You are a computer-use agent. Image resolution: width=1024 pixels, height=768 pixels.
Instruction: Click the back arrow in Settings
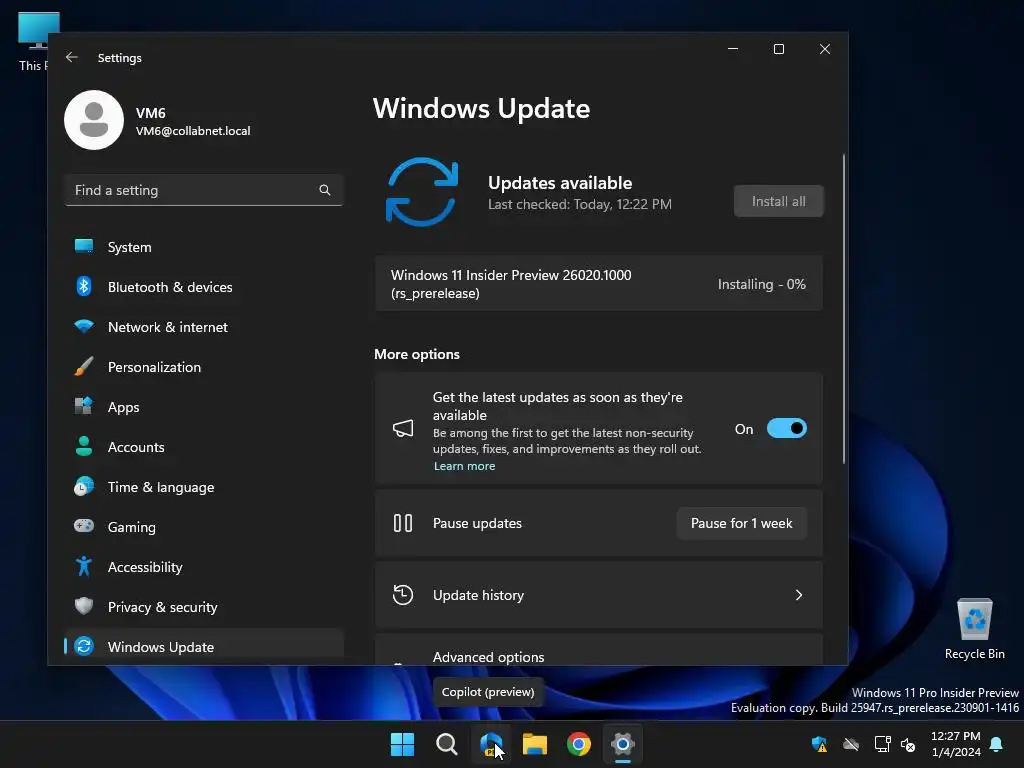[72, 57]
